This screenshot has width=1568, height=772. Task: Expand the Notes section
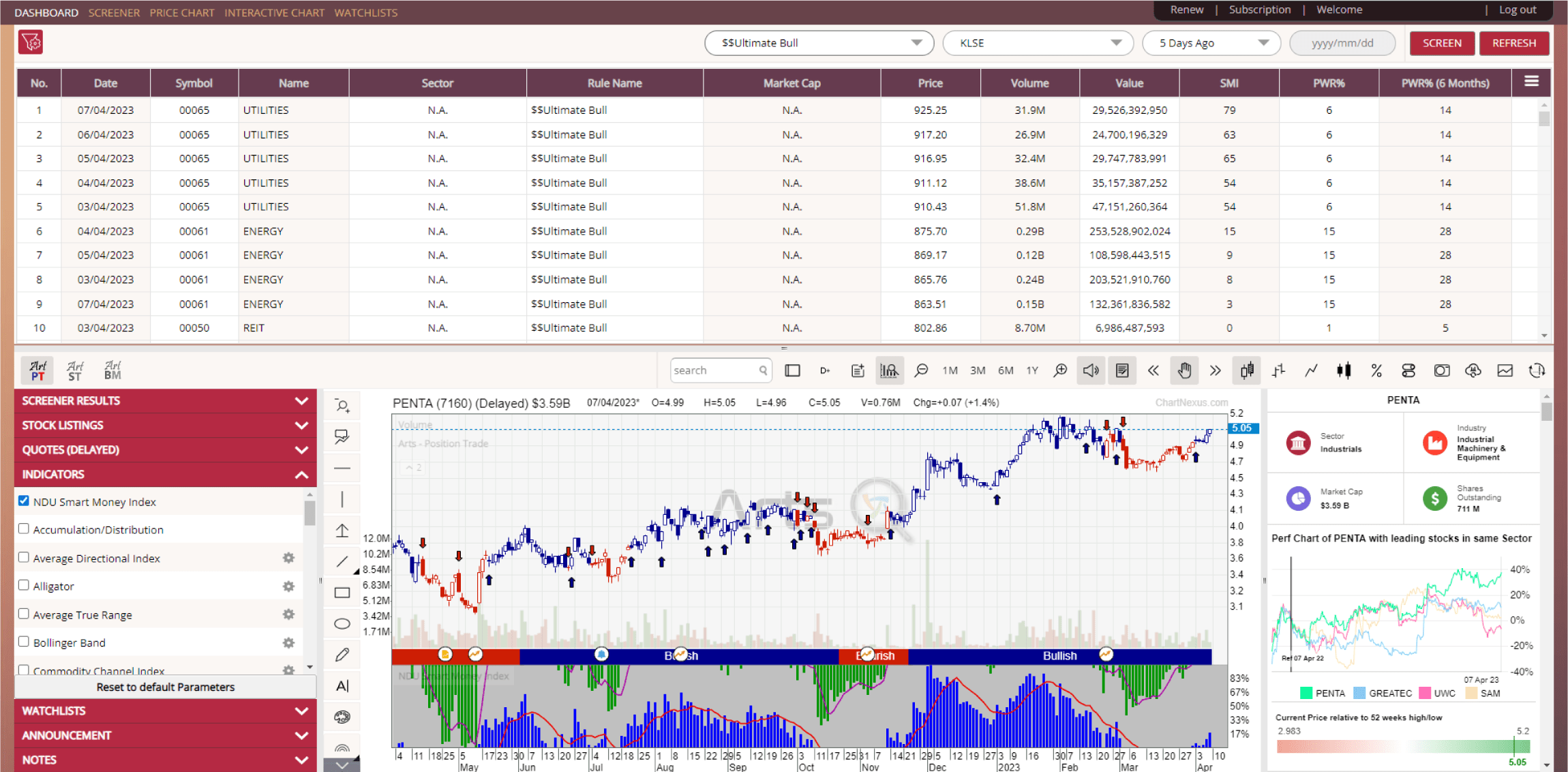[165, 760]
